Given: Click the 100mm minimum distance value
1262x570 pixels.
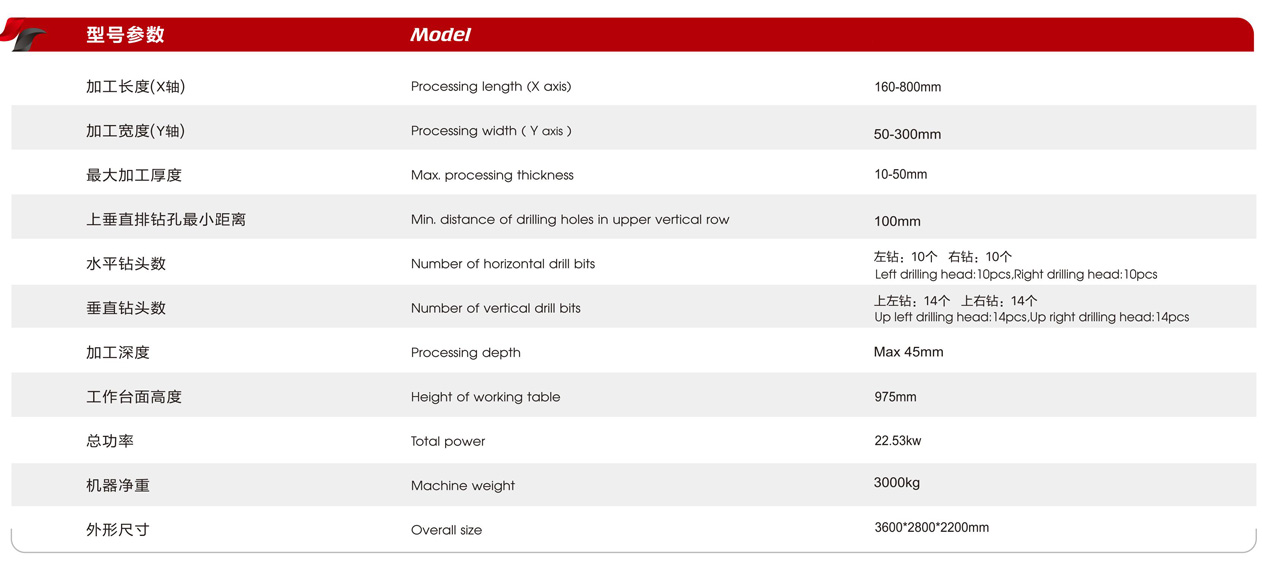Looking at the screenshot, I should pos(897,221).
